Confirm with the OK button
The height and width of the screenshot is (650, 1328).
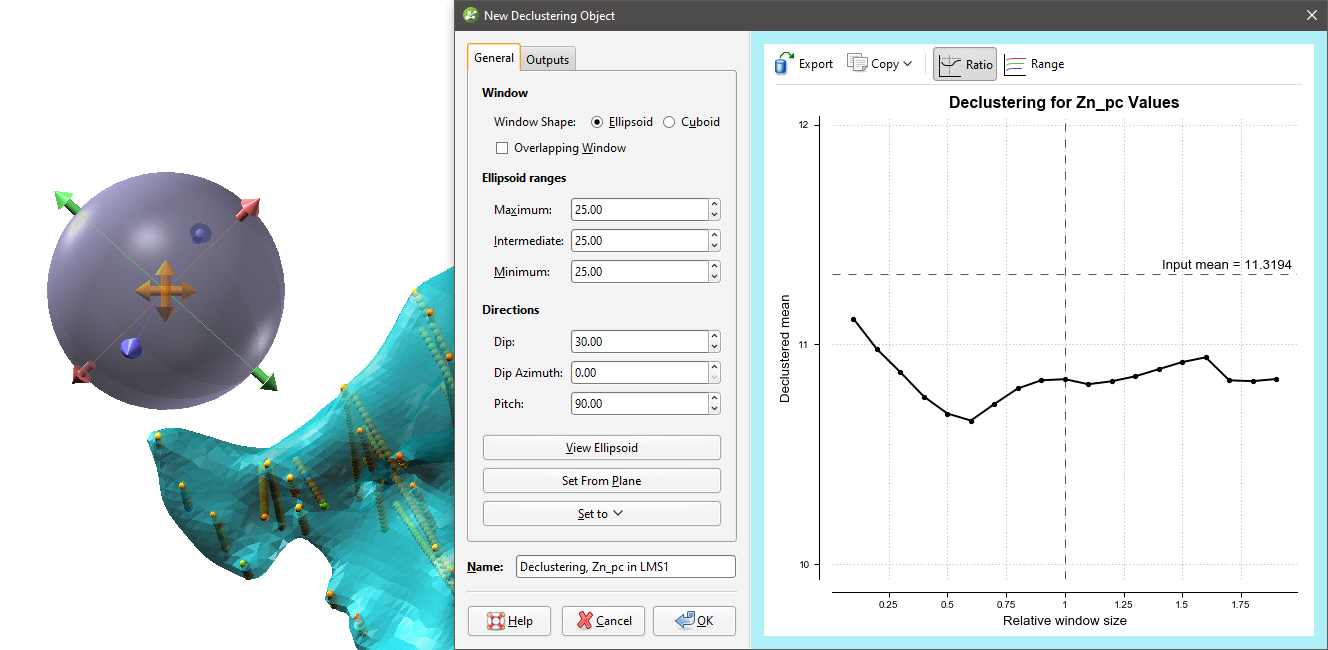click(694, 620)
